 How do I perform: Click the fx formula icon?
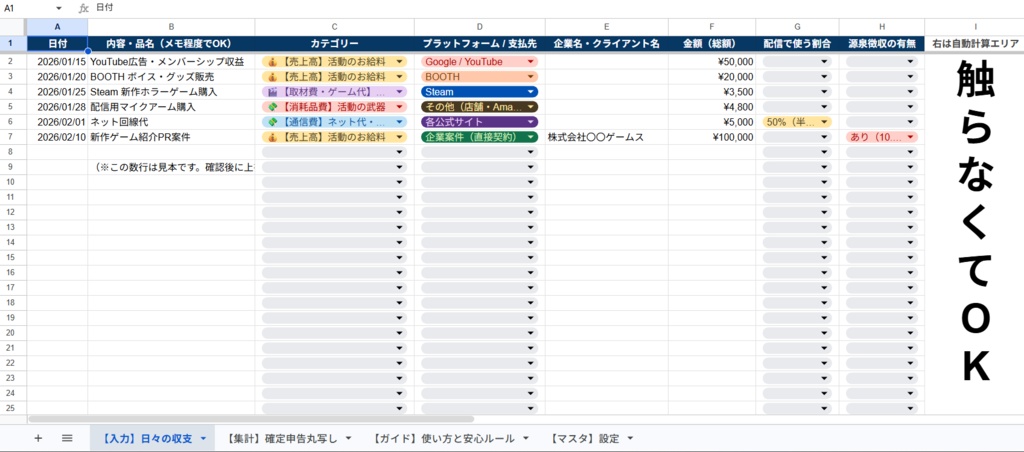pyautogui.click(x=84, y=8)
